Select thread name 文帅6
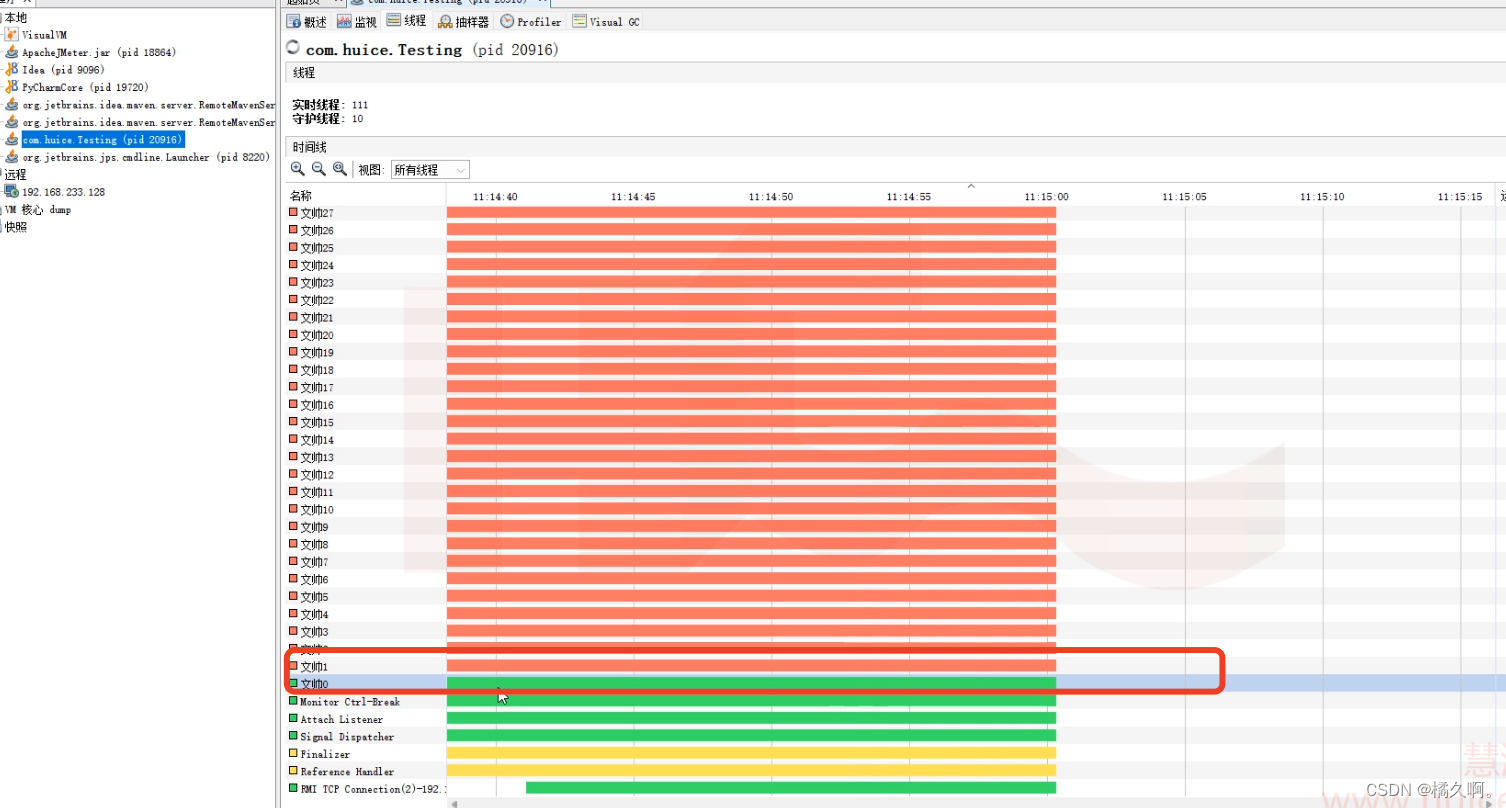 coord(314,580)
